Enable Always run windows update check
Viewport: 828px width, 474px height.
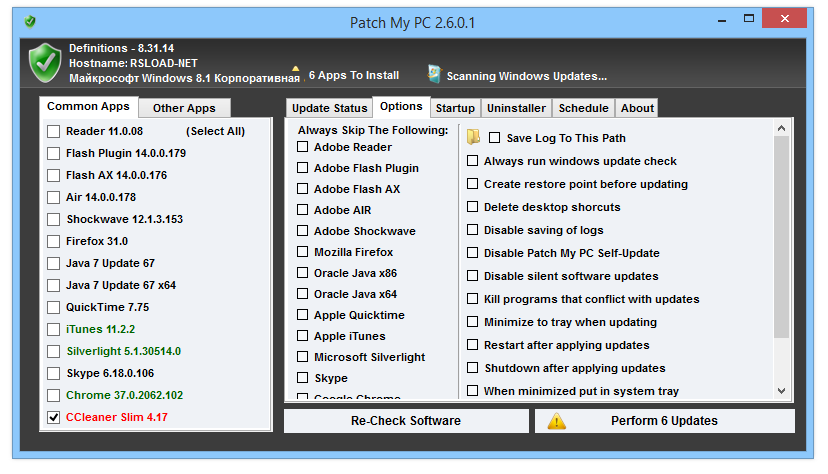(473, 160)
